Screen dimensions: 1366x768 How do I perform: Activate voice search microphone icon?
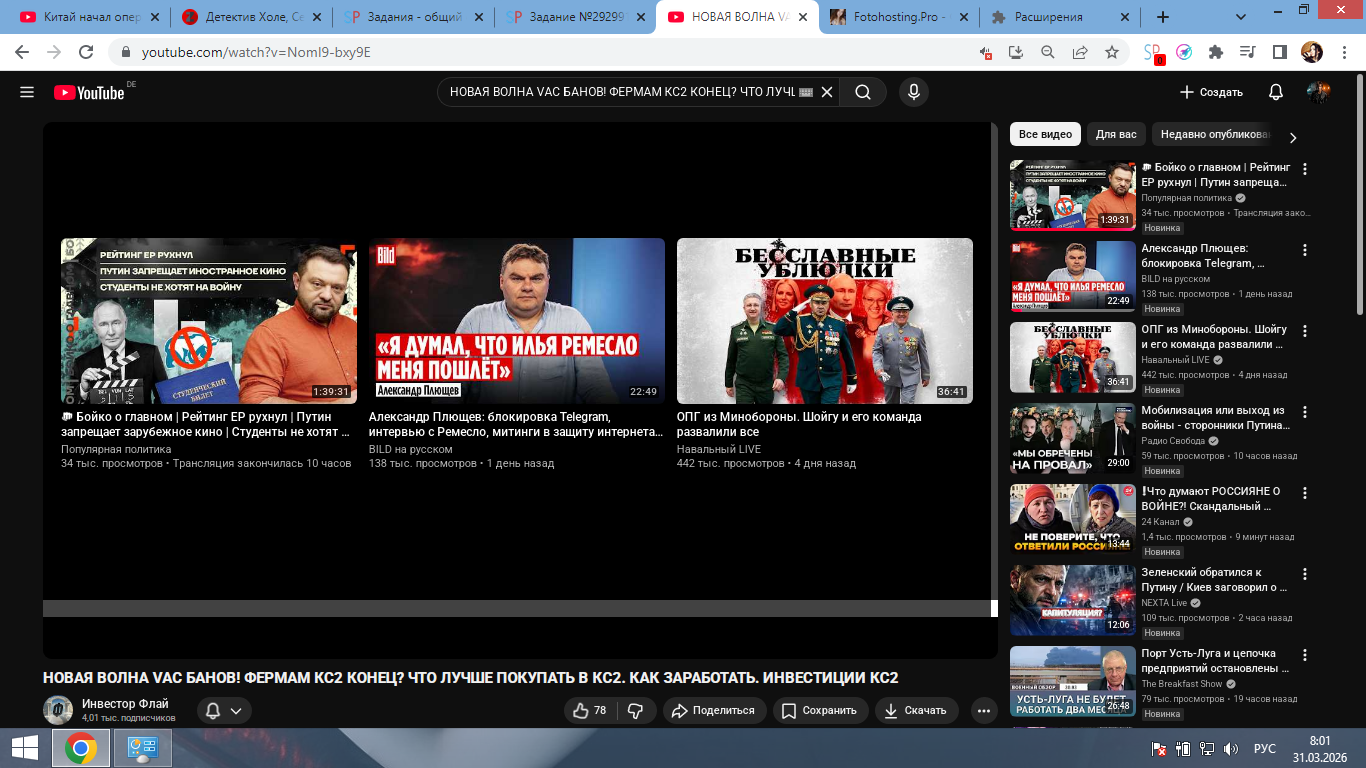point(912,92)
